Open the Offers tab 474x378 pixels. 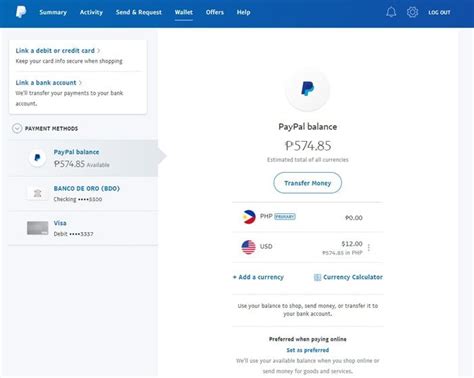pos(215,12)
